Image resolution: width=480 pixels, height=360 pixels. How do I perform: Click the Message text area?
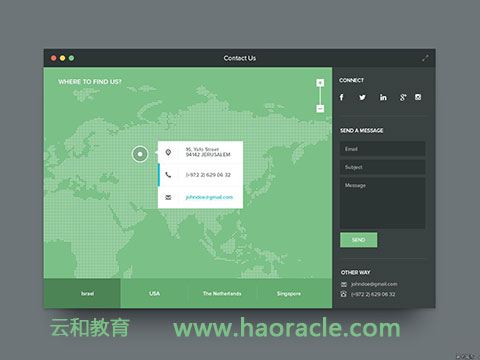pyautogui.click(x=382, y=203)
